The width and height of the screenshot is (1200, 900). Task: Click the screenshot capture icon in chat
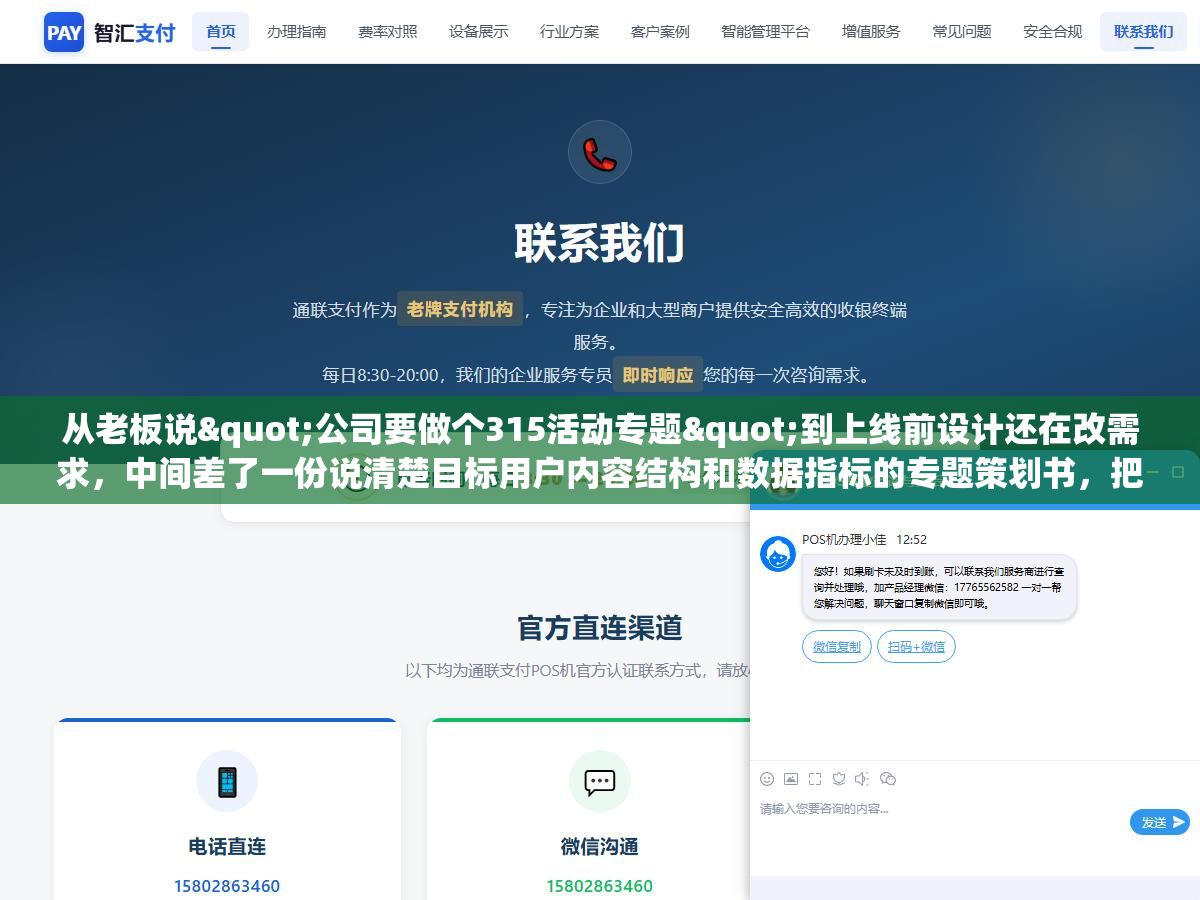[x=815, y=778]
